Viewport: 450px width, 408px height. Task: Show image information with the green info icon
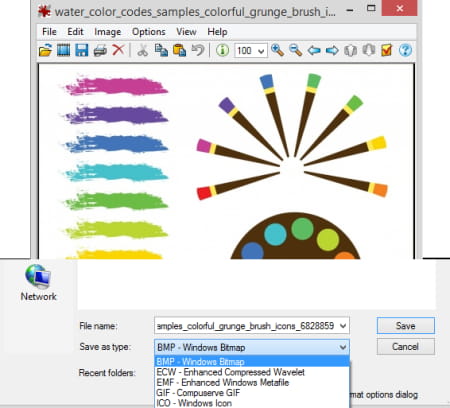222,51
